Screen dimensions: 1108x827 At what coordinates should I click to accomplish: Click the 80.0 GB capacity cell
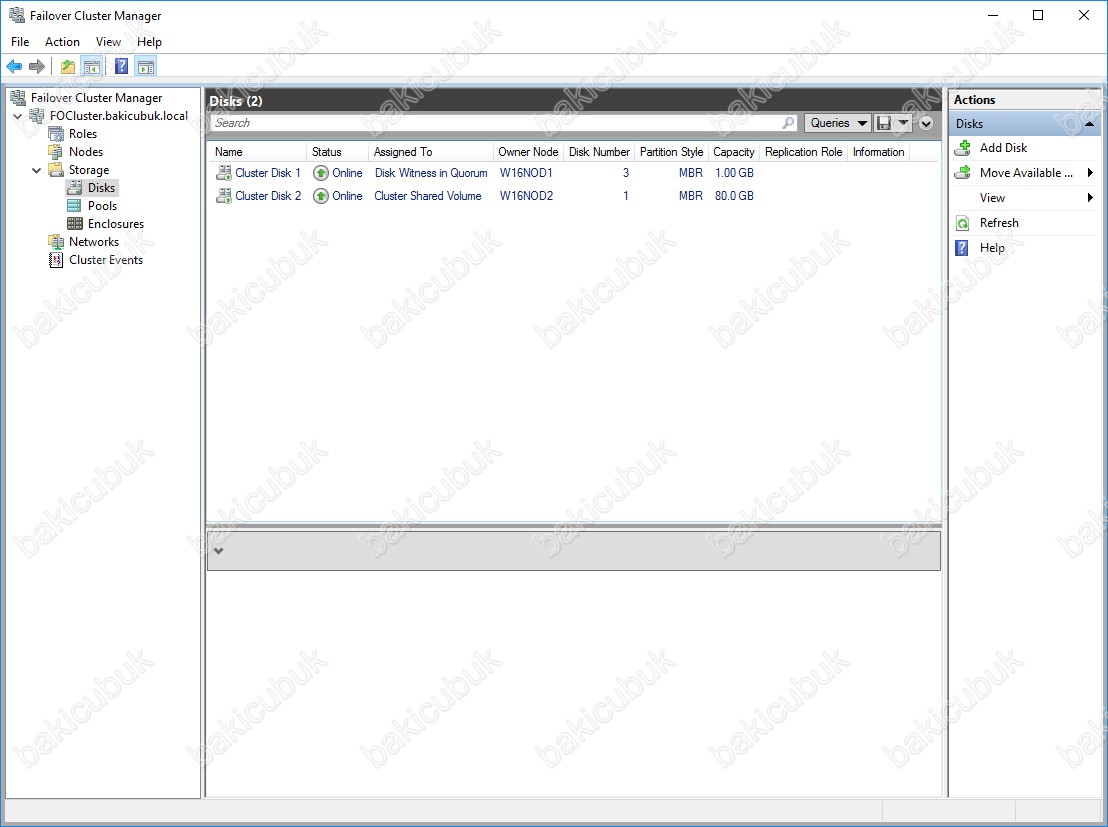tap(734, 196)
